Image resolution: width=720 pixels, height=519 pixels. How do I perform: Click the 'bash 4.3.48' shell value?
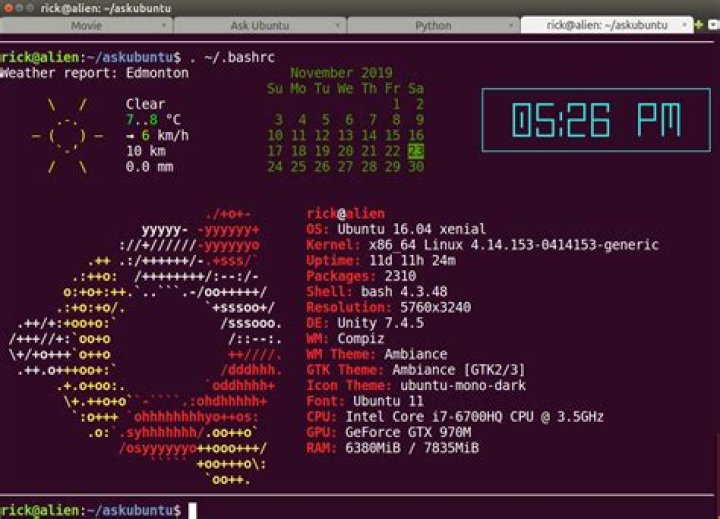(404, 292)
